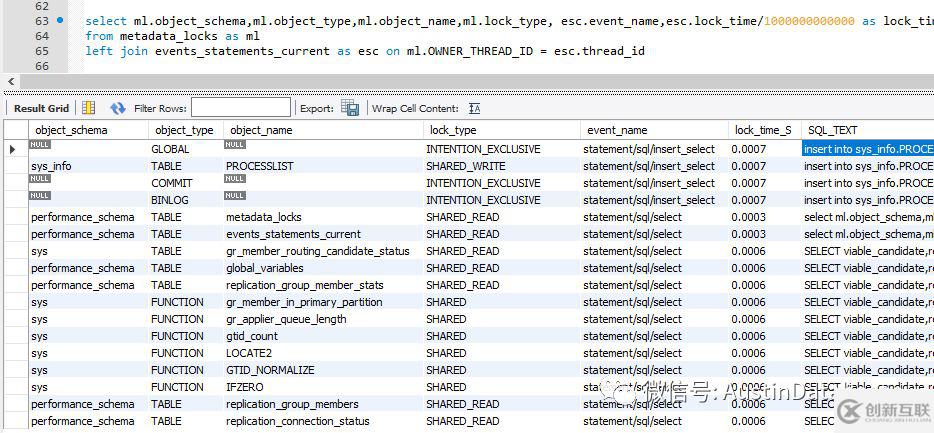934x433 pixels.
Task: Click line number 62 in the editor gutter
Action: pos(42,6)
